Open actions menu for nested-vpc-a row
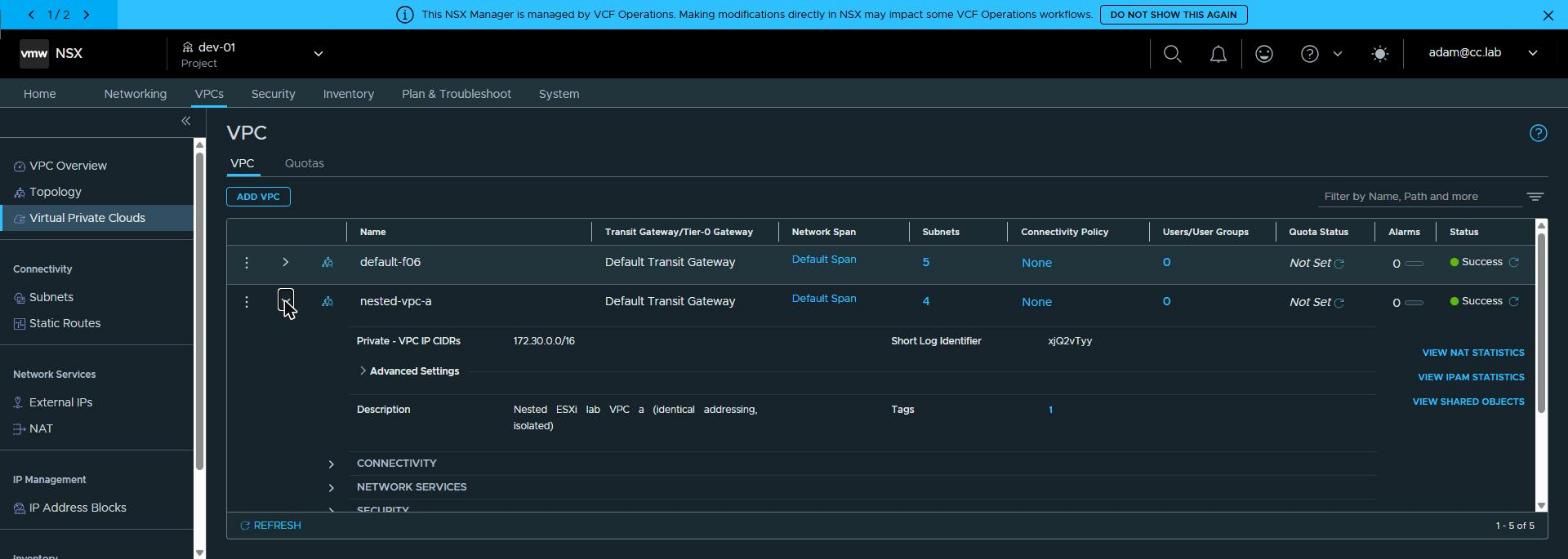The image size is (1568, 559). coord(246,301)
